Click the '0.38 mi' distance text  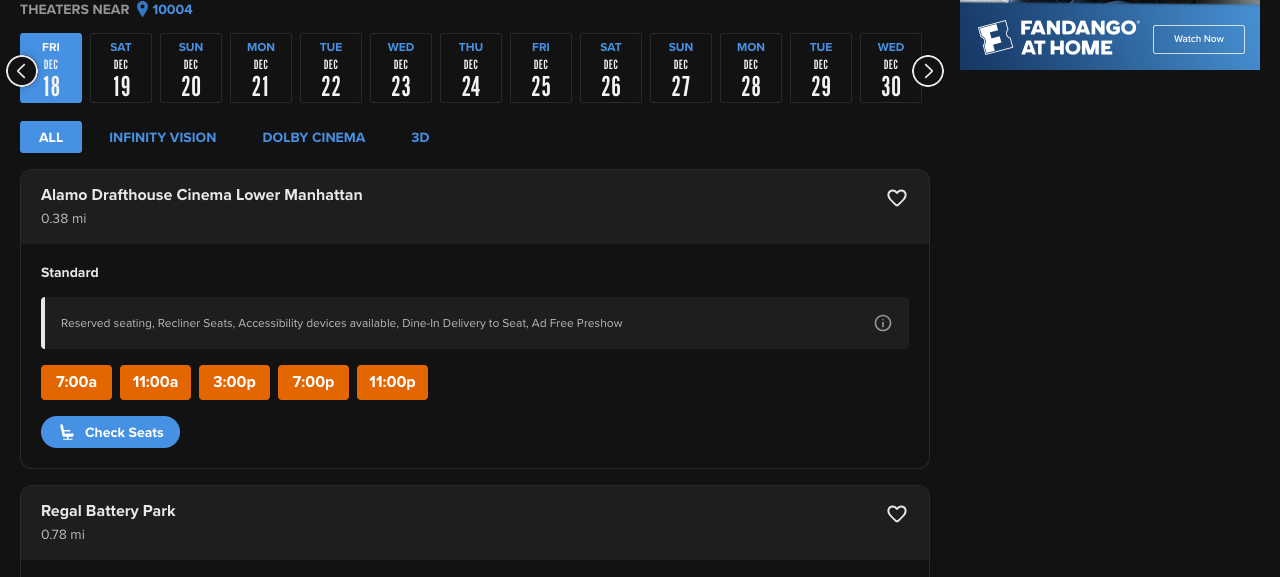64,218
